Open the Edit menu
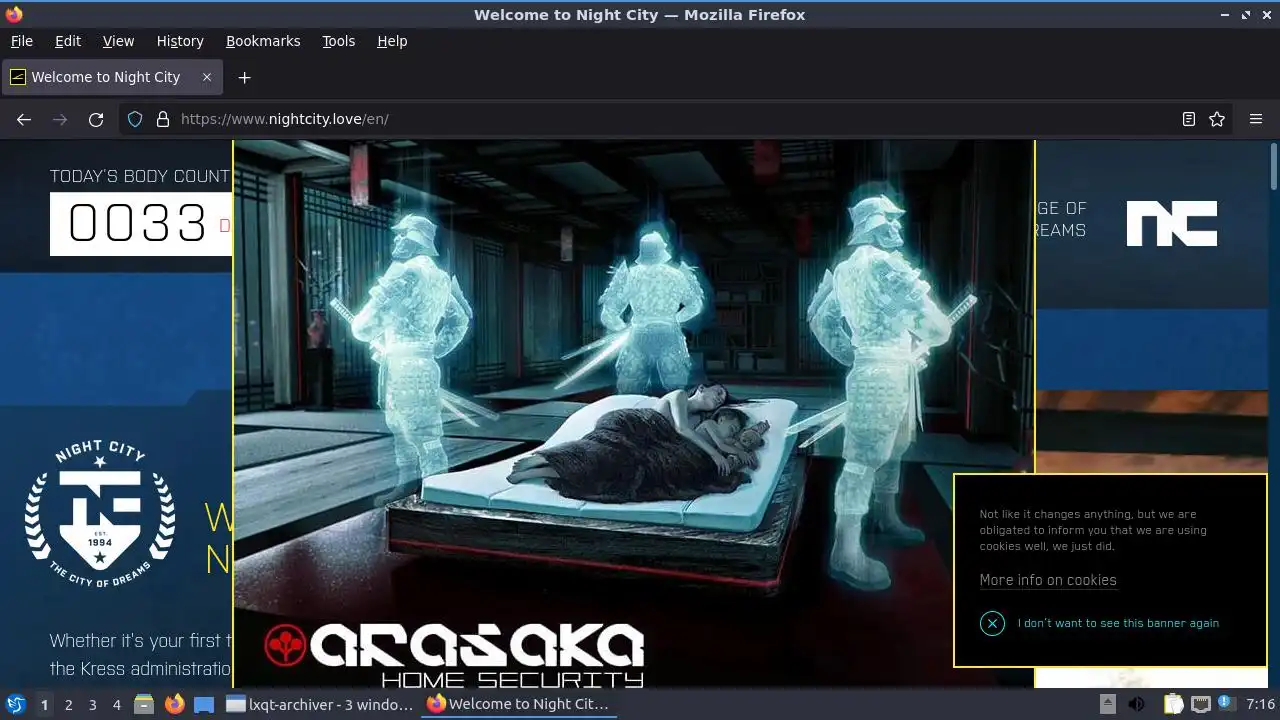The width and height of the screenshot is (1280, 720). tap(68, 41)
